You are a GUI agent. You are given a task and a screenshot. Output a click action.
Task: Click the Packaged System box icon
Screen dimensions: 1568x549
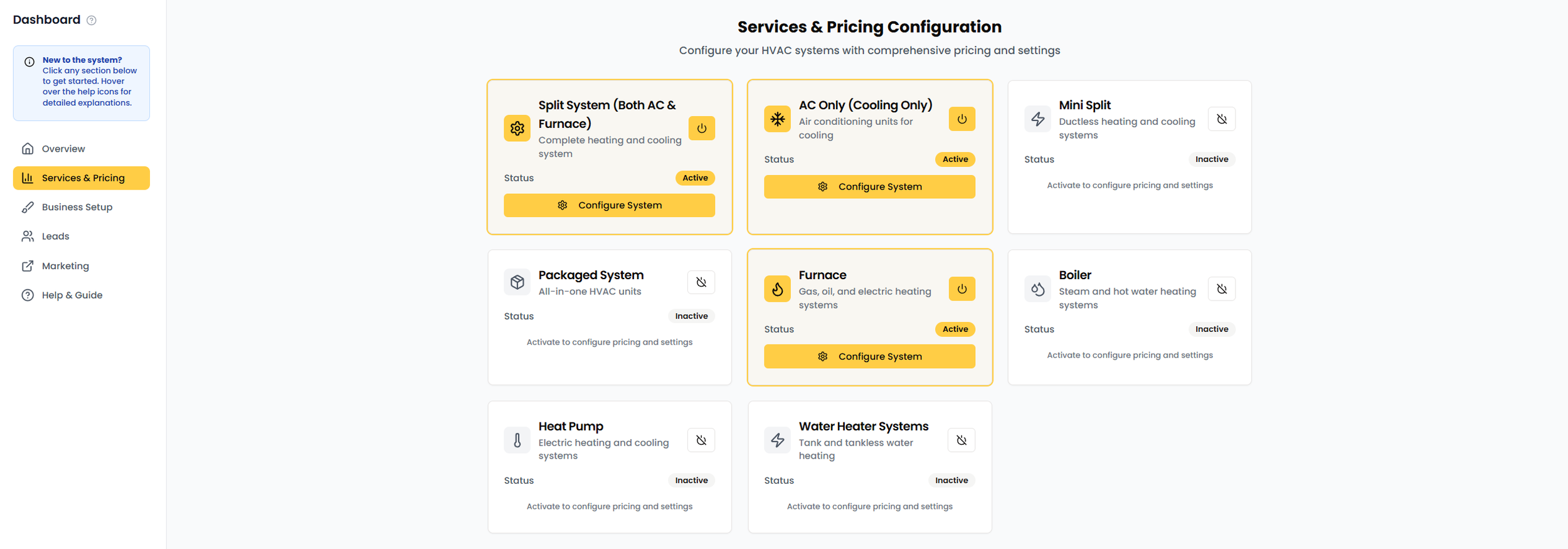tap(517, 282)
